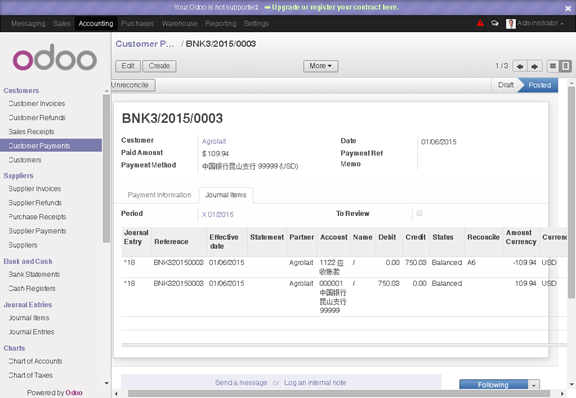Viewport: 576px width, 398px height.
Task: Open the Agrolait customer link
Action: point(214,141)
